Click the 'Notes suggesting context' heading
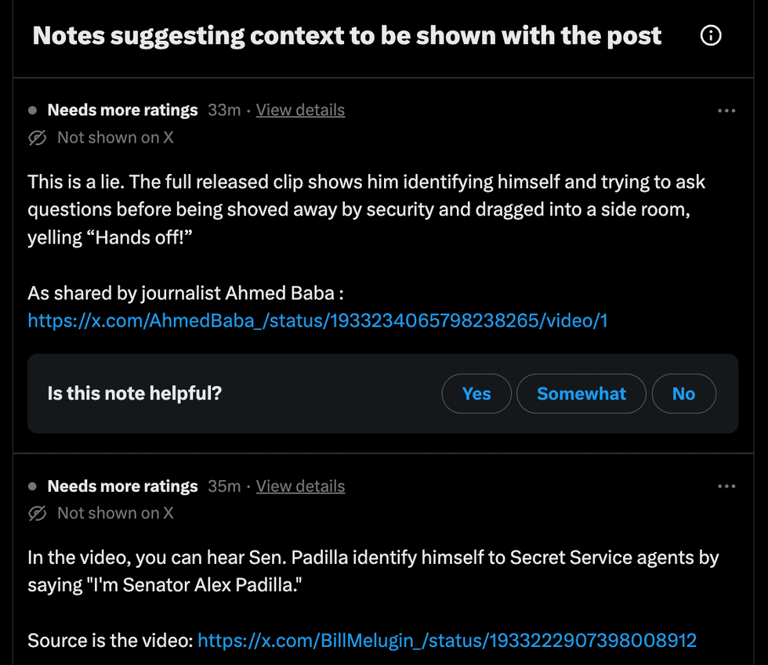This screenshot has width=768, height=665. (347, 36)
